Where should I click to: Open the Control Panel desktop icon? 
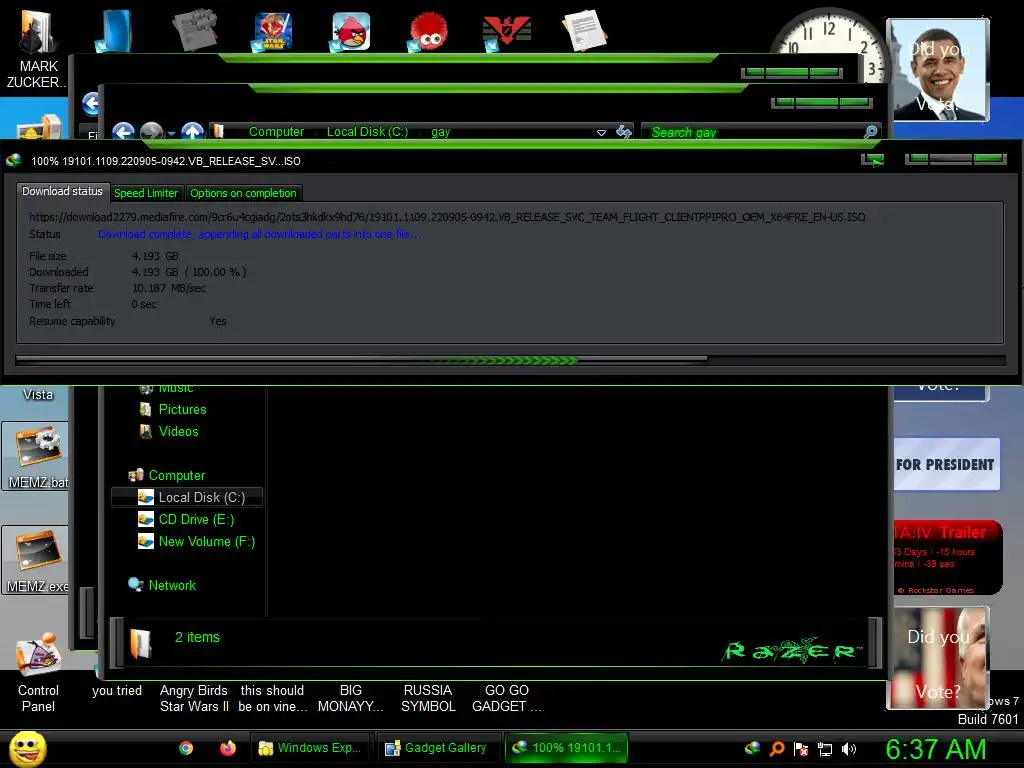pos(37,673)
